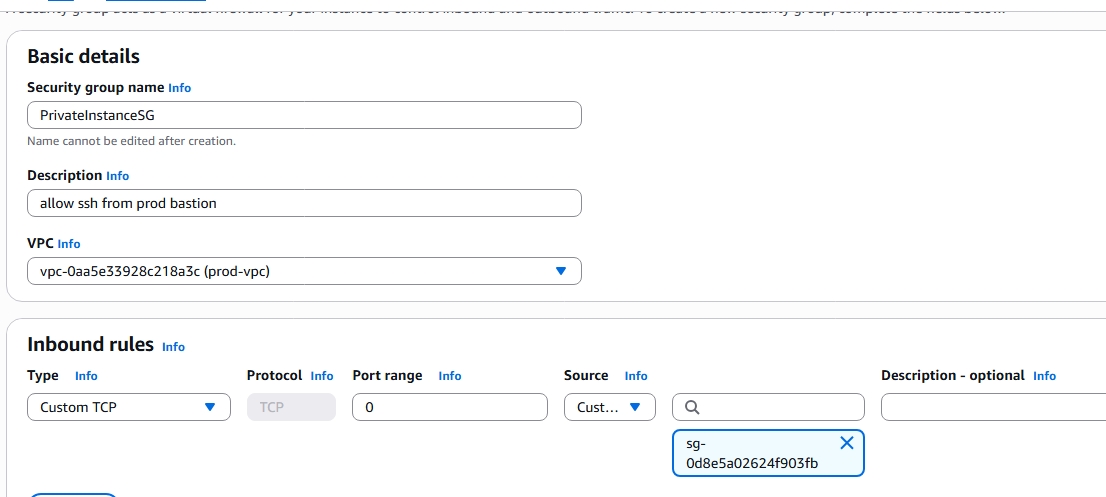Image resolution: width=1106 pixels, height=497 pixels.
Task: Click into the Port range input
Action: [450, 407]
